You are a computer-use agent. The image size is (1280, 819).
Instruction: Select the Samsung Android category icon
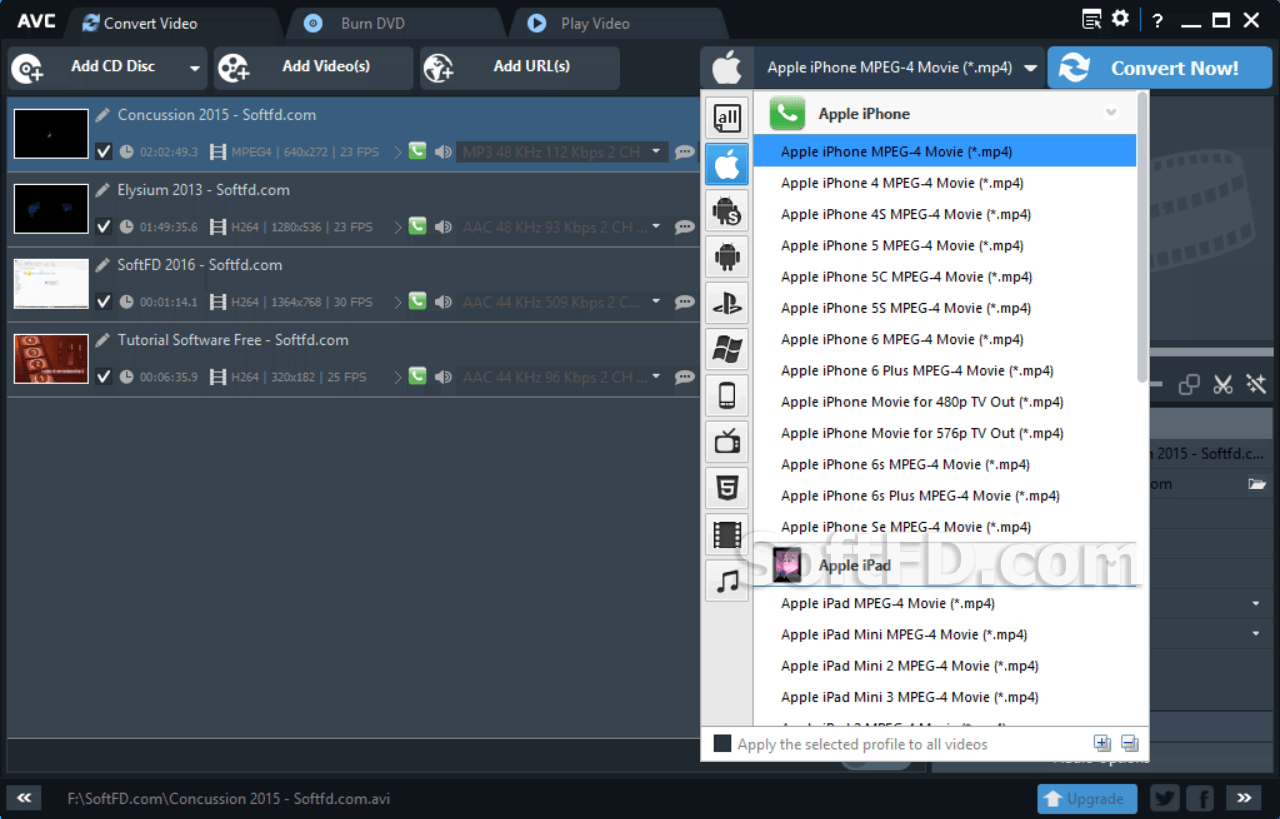pyautogui.click(x=727, y=210)
